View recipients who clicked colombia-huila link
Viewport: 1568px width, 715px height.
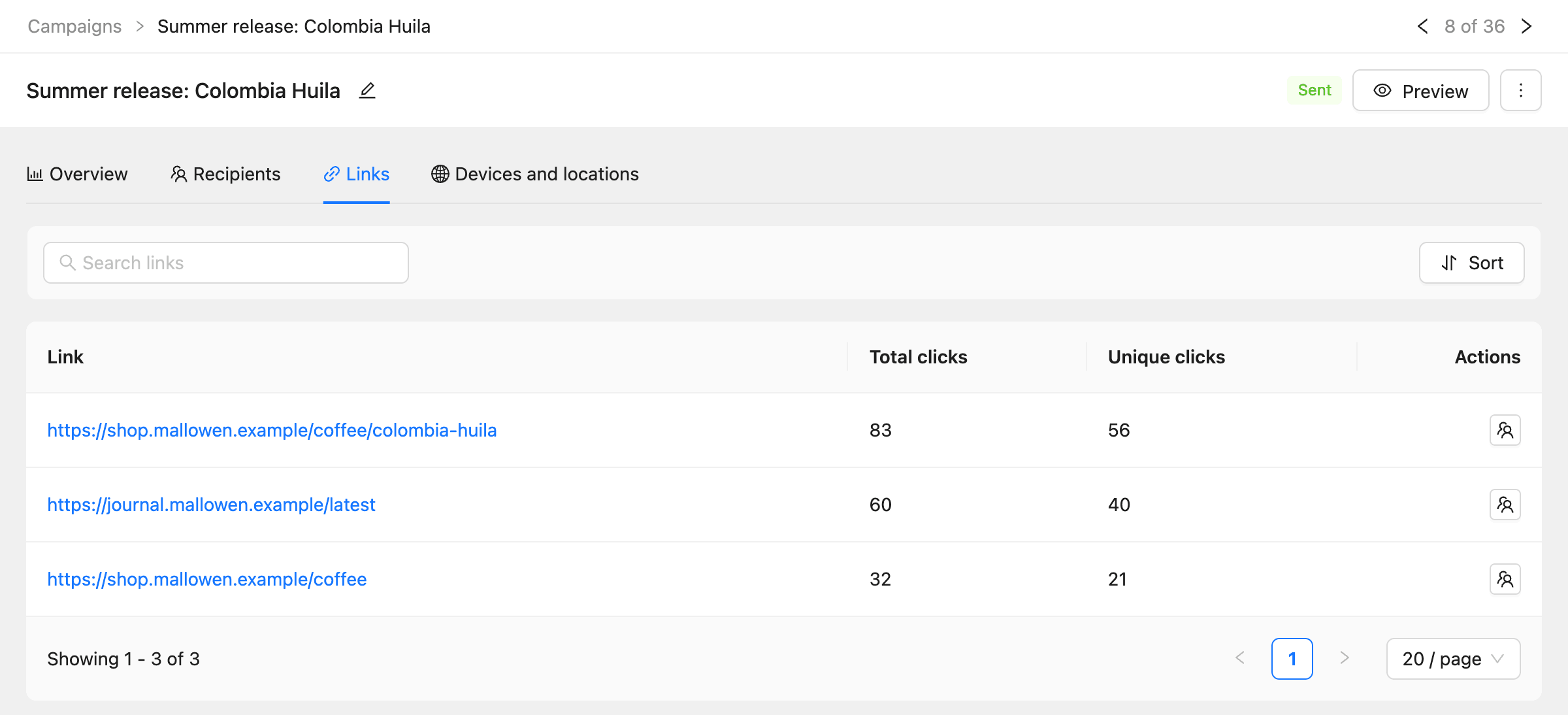point(1505,430)
